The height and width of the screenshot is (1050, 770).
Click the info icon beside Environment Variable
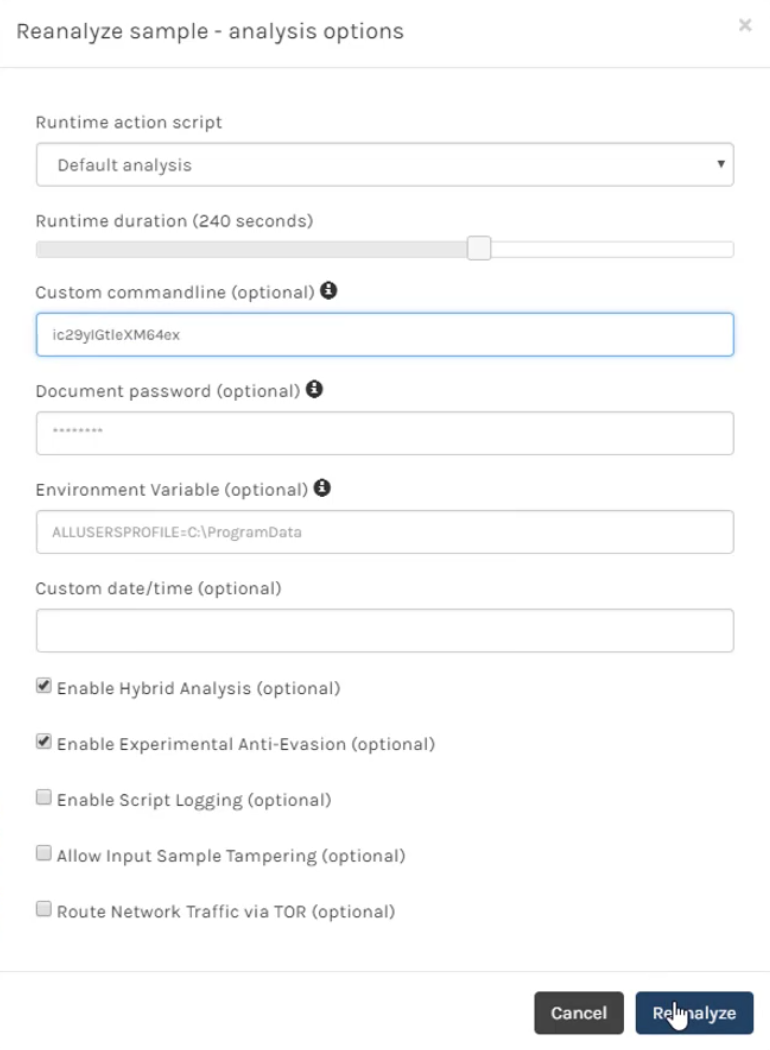coord(322,488)
